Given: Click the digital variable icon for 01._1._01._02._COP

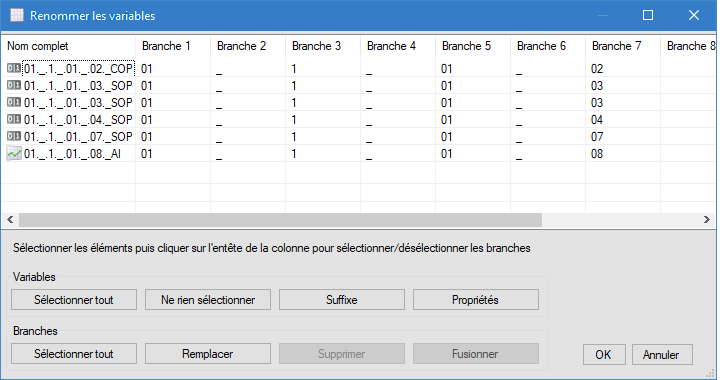Looking at the screenshot, I should coord(14,69).
